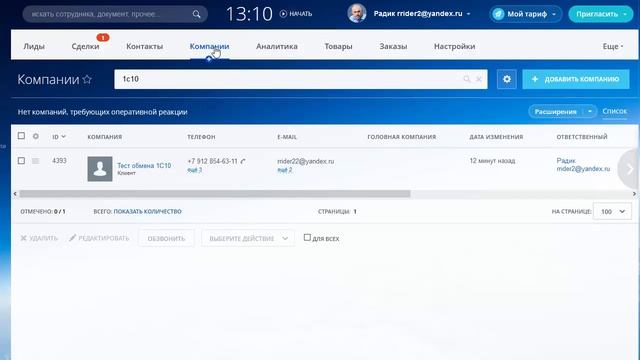Click the ОТВЕТСТВЕННЫЙ column header
The width and height of the screenshot is (640, 360).
click(582, 137)
